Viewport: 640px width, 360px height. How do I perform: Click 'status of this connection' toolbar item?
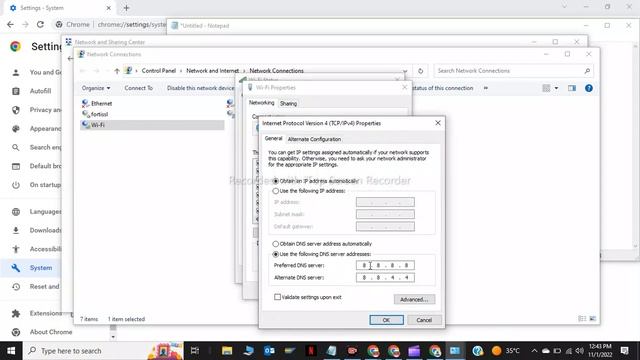click(x=442, y=88)
